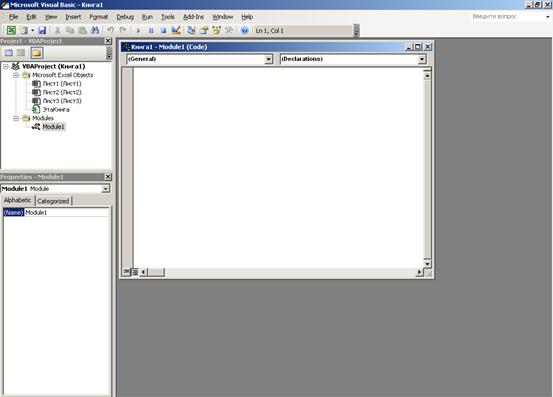Click the Break pause icon
This screenshot has height=397, width=553.
click(151, 31)
